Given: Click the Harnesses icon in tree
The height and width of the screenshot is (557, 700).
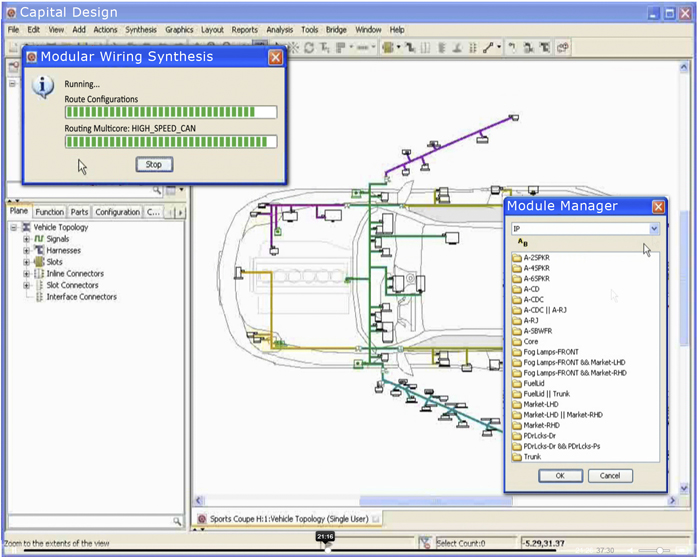Looking at the screenshot, I should point(39,250).
